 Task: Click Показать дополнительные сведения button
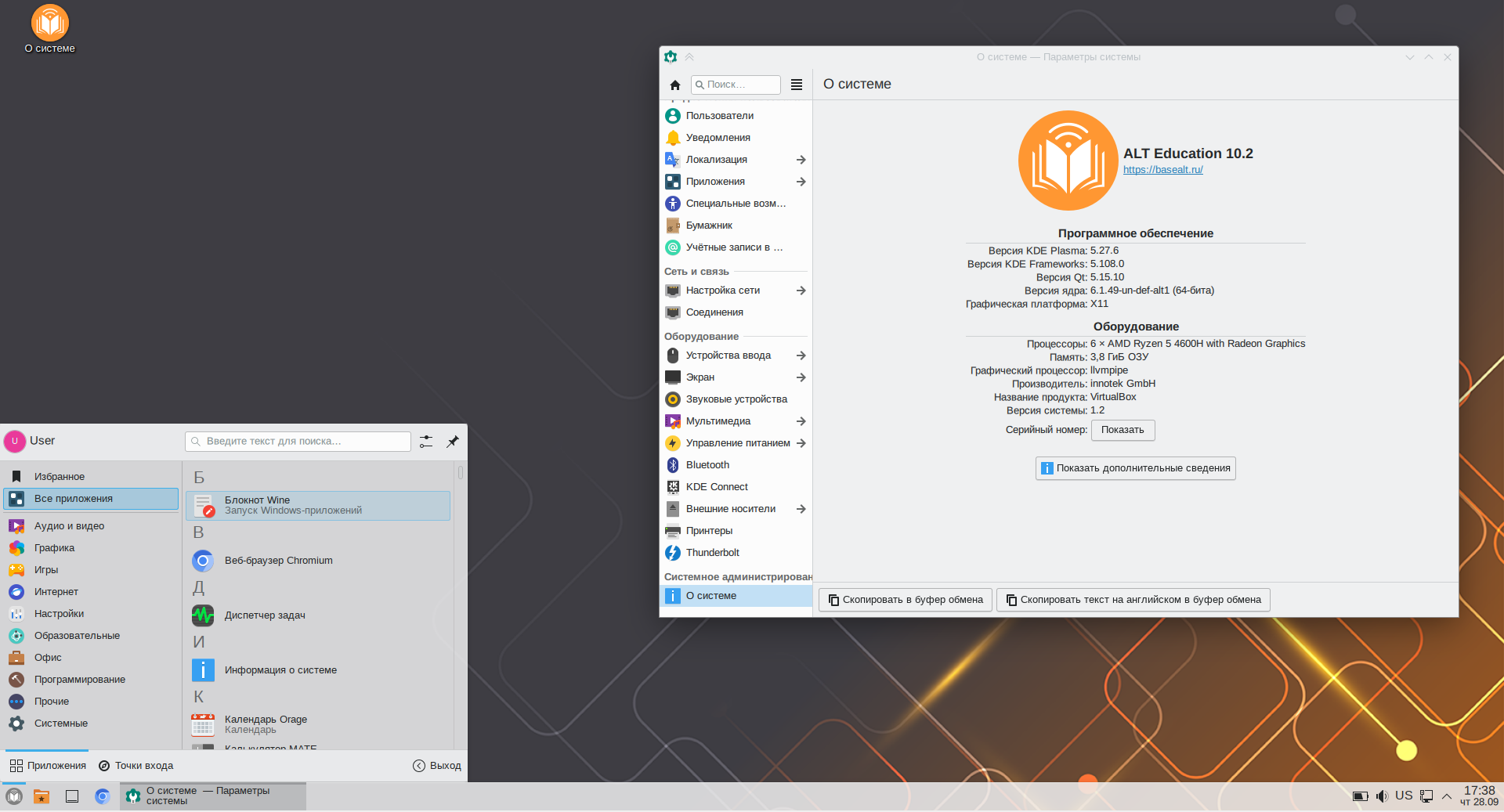[x=1135, y=468]
